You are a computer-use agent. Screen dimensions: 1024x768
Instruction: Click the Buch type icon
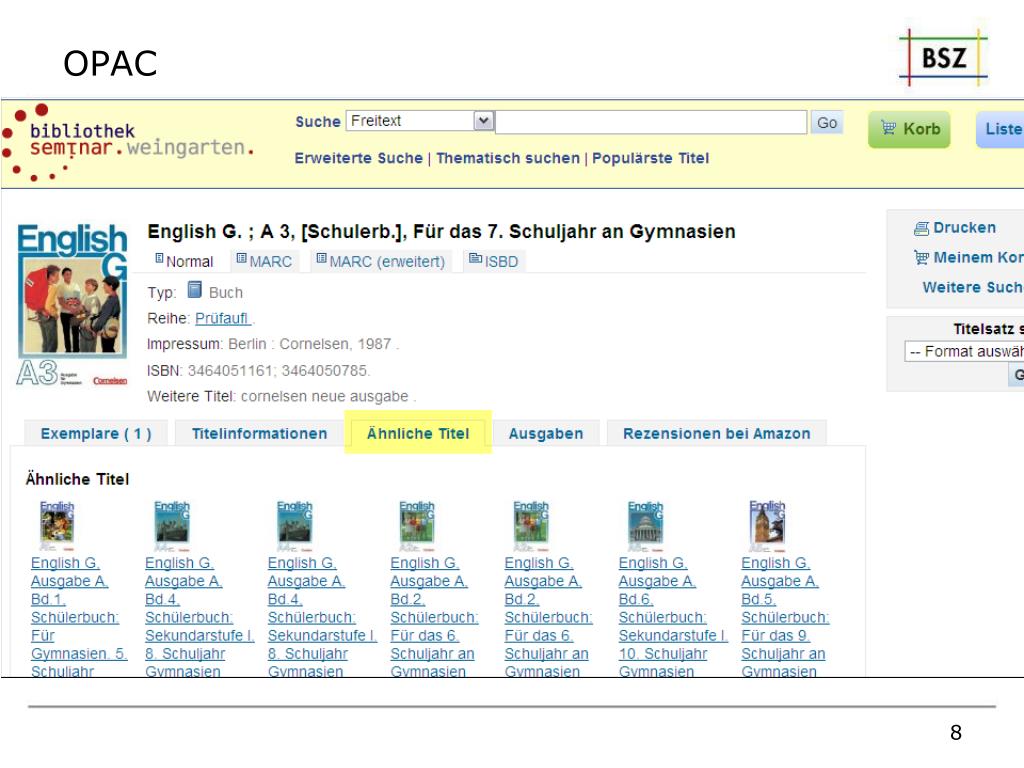pyautogui.click(x=194, y=289)
